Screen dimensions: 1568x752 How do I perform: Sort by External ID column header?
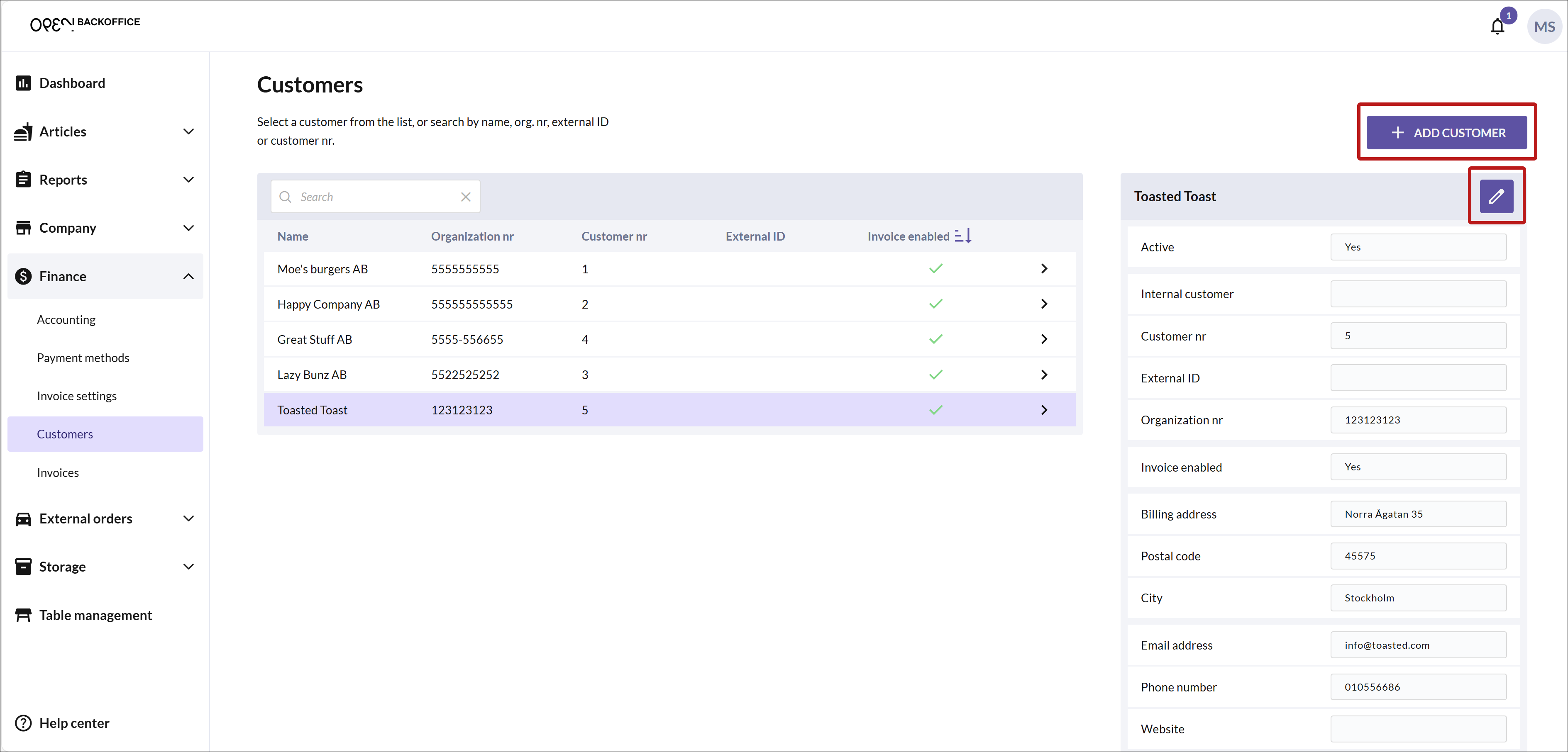(x=755, y=236)
